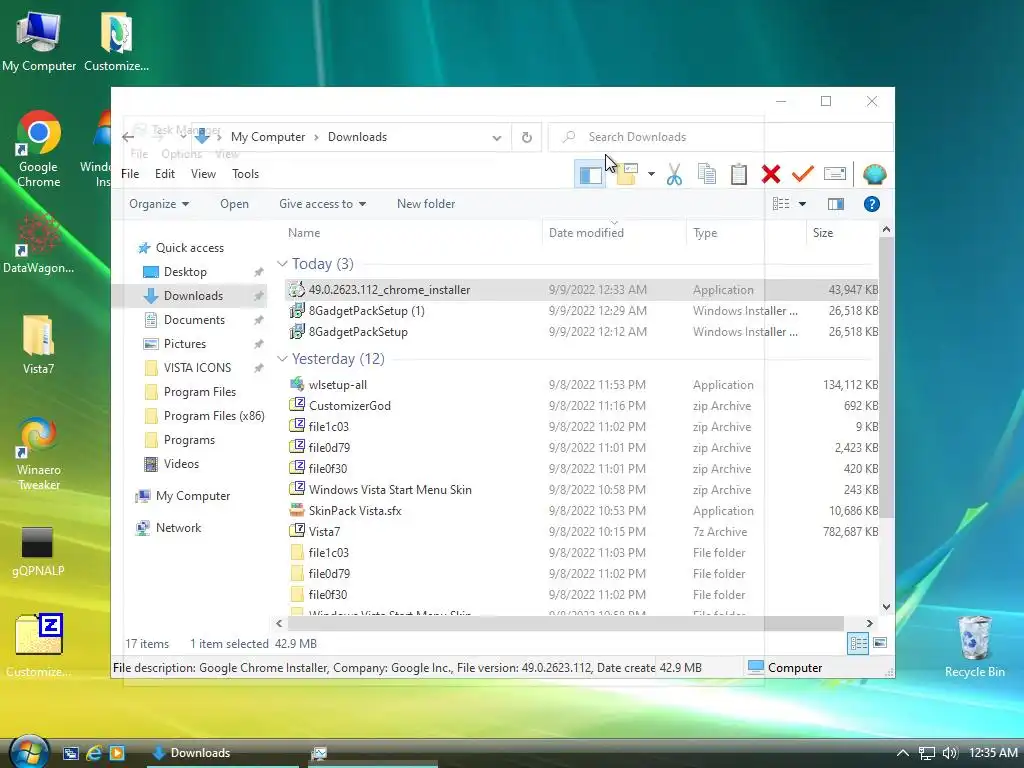Click the horizontal scrollbar of file list
This screenshot has height=768, width=1024.
(566, 623)
